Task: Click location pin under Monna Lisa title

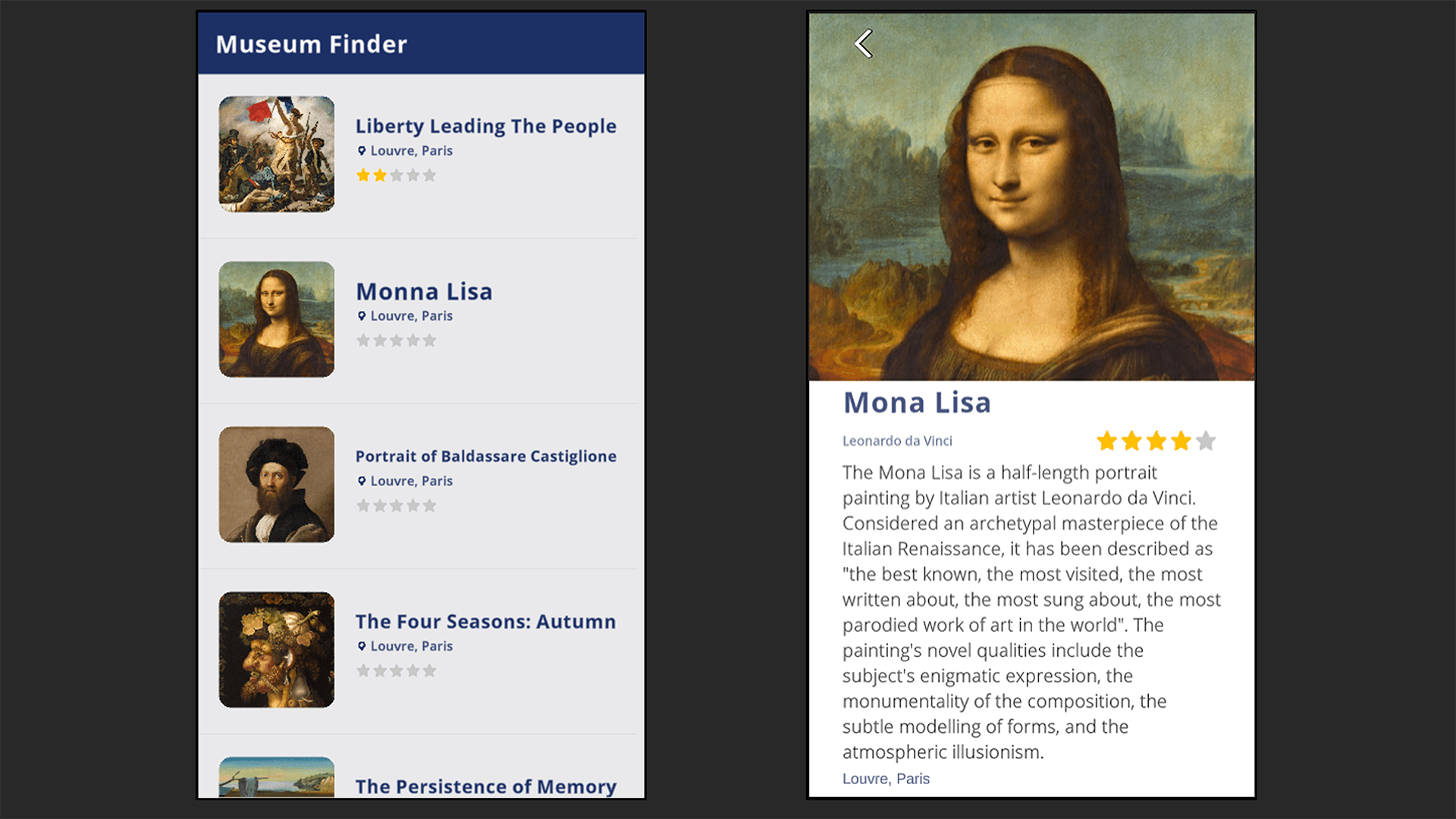Action: (x=362, y=316)
